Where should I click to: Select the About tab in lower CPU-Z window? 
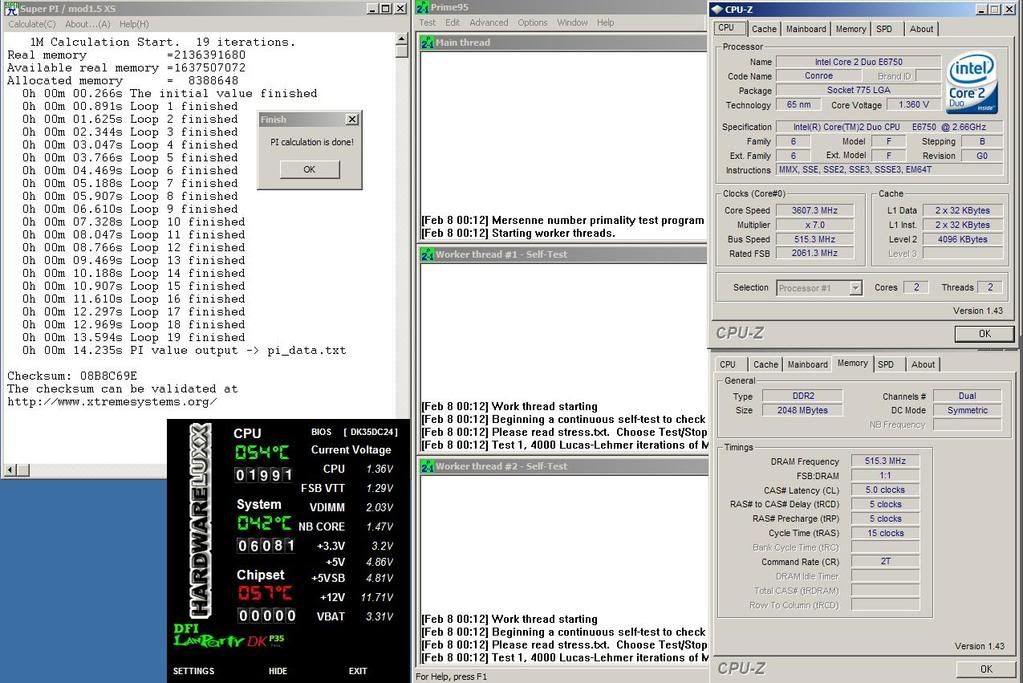[923, 365]
